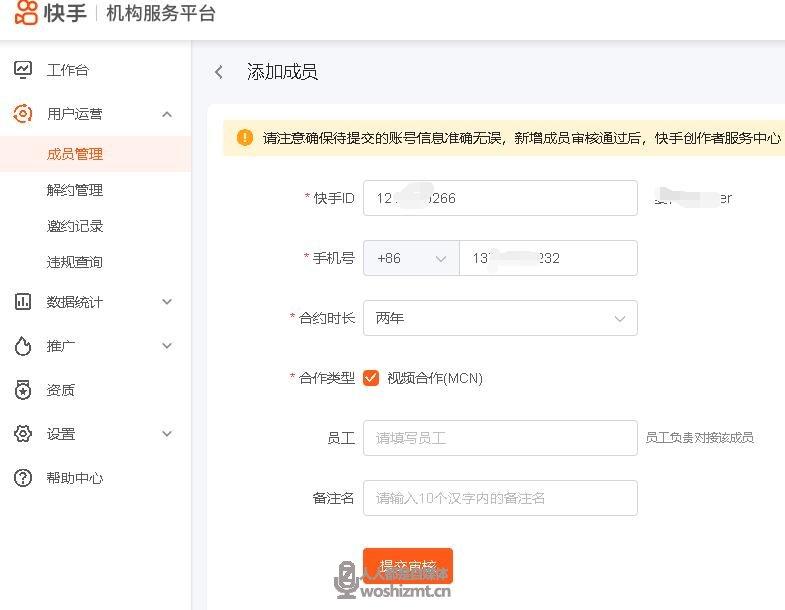
Task: Select 邀约记录 from the sidebar
Action: click(x=75, y=226)
